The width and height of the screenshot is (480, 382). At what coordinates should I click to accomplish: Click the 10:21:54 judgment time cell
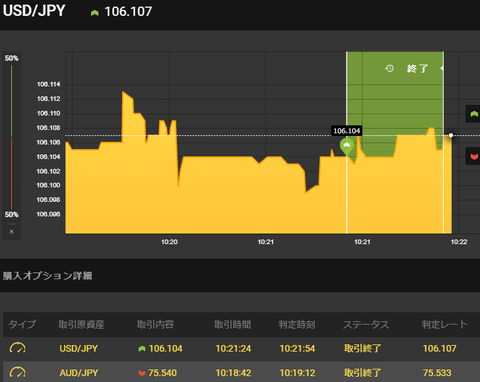[297, 348]
